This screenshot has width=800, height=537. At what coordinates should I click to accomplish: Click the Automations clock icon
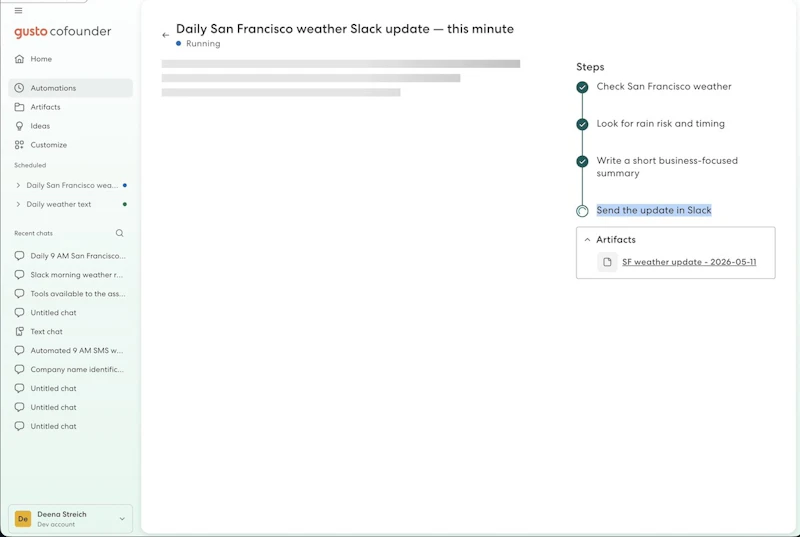19,88
